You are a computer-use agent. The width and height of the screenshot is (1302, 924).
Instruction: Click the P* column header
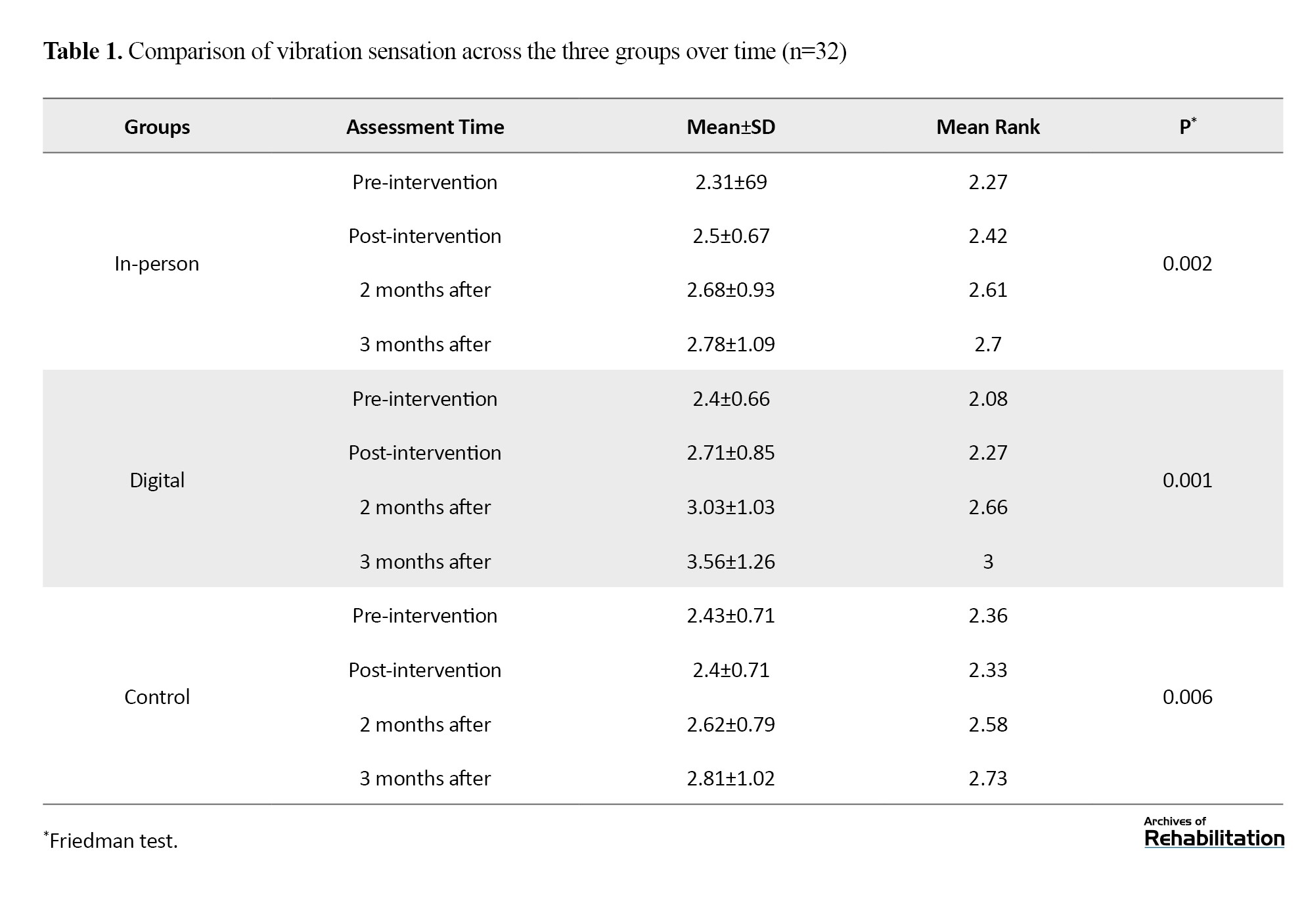coord(1187,127)
